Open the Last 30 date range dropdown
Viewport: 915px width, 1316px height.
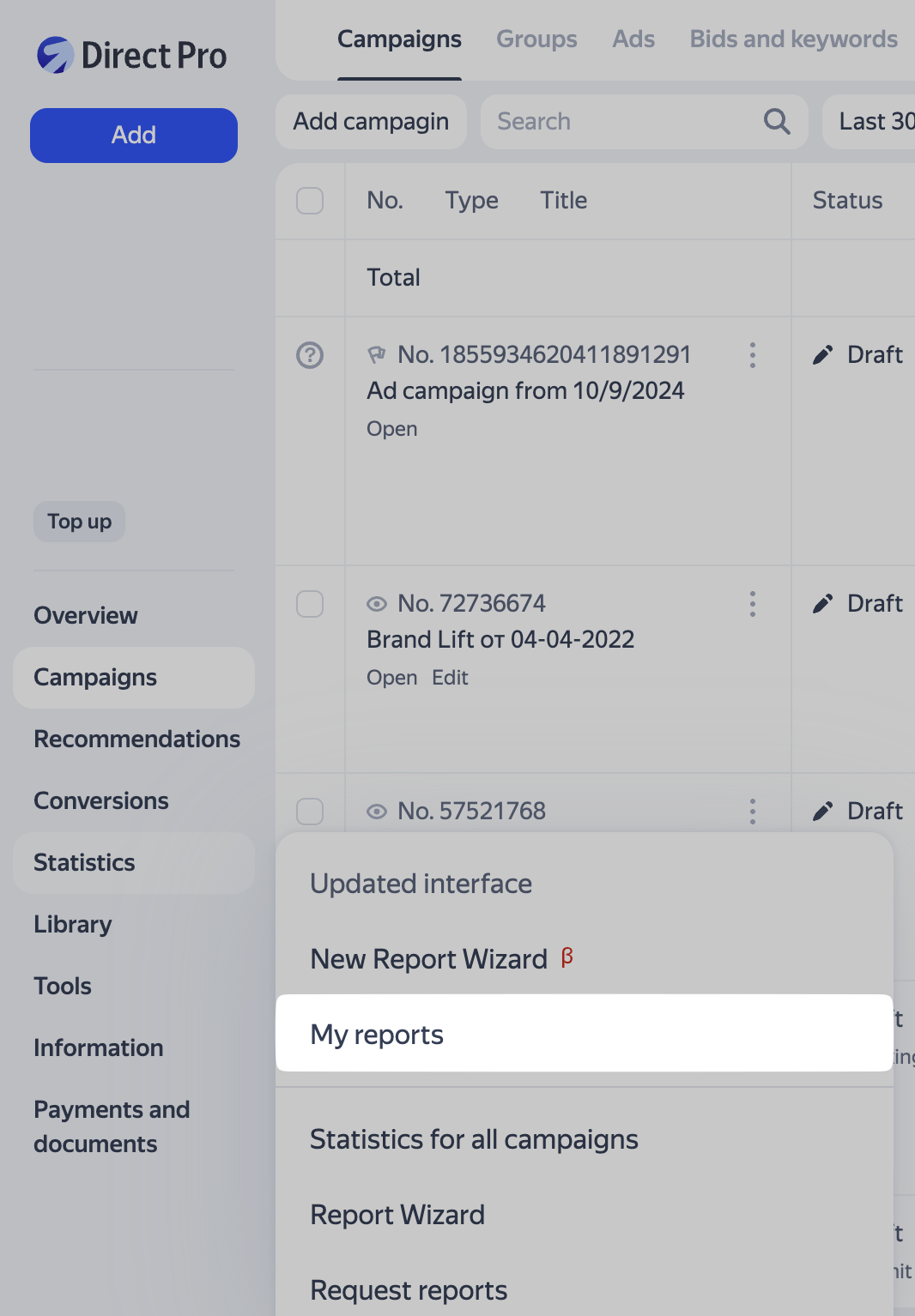(x=871, y=122)
